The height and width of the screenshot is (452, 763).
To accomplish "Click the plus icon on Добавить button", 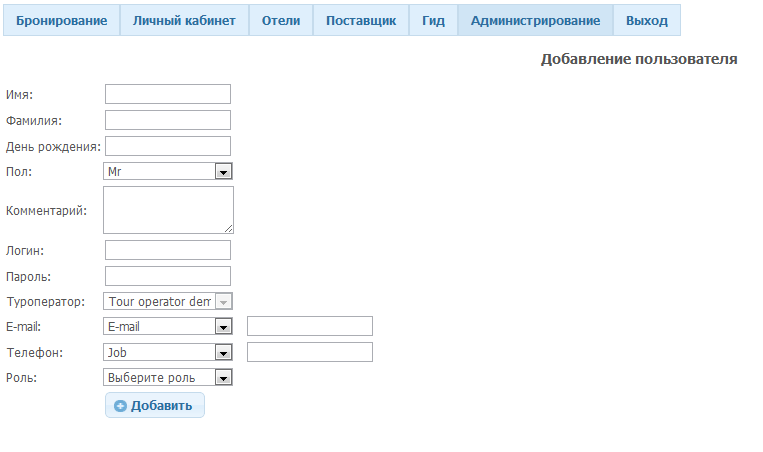I will tap(120, 406).
